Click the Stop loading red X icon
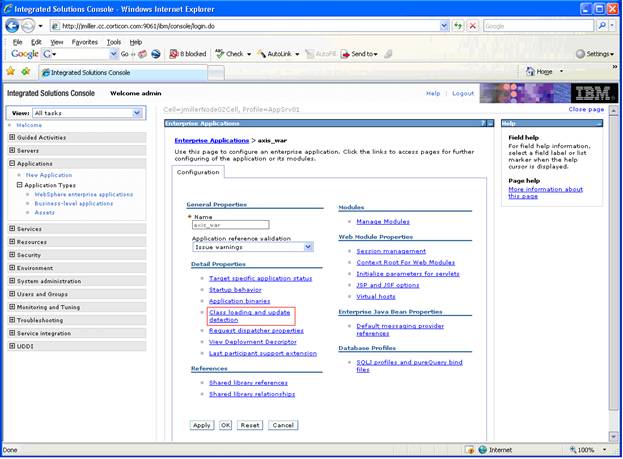The image size is (623, 459). (472, 26)
